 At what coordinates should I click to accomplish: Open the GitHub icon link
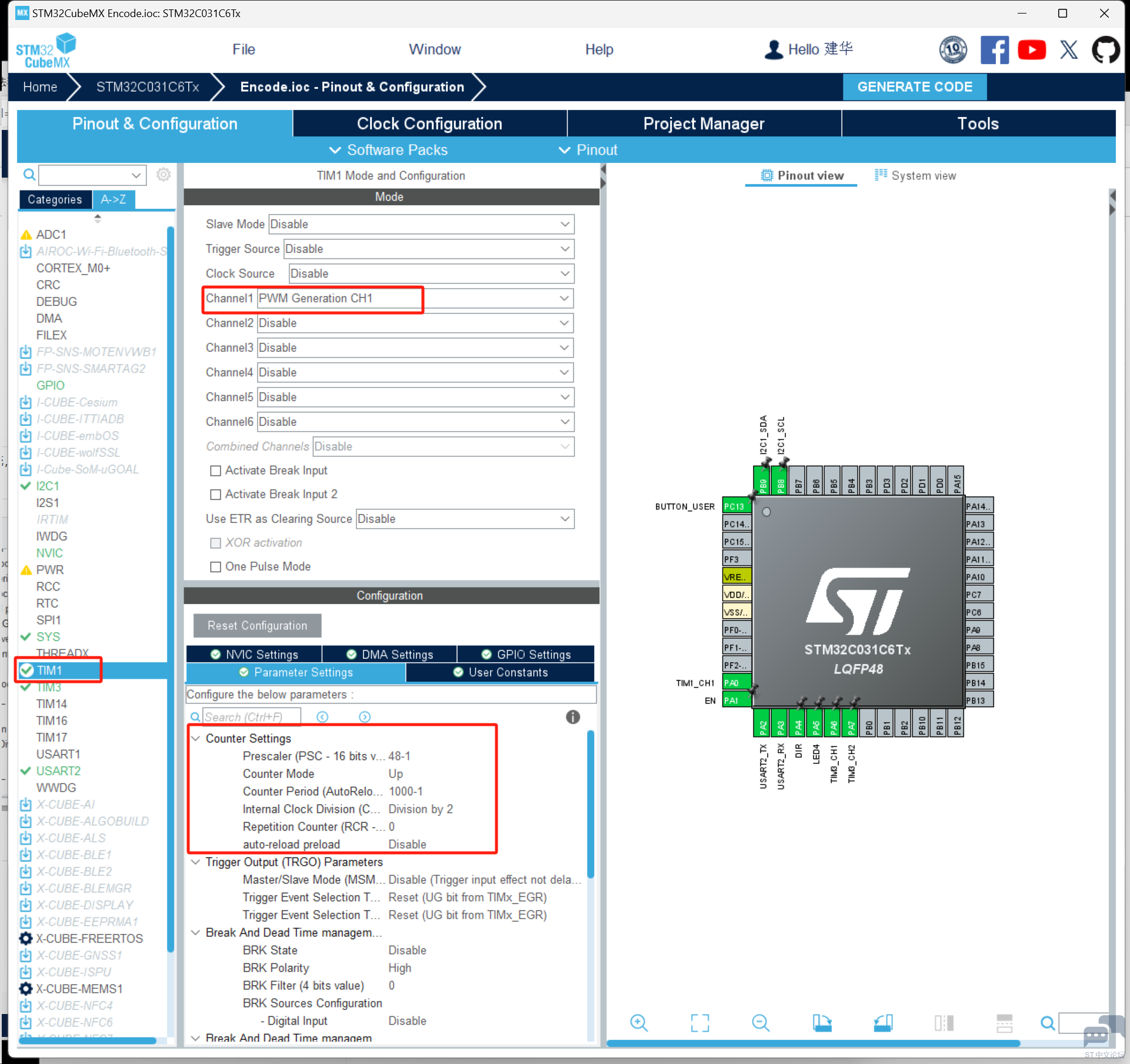pos(1106,49)
